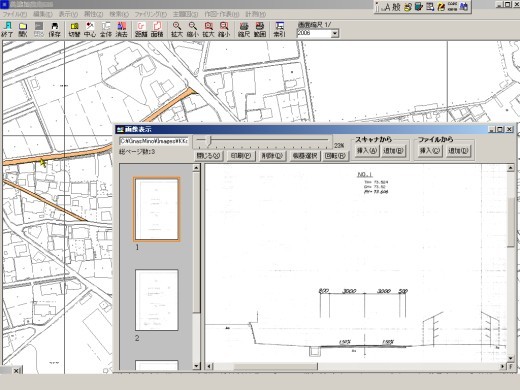The height and width of the screenshot is (390, 520).
Task: Click 挿入(C) under ファイルから
Action: click(x=429, y=151)
